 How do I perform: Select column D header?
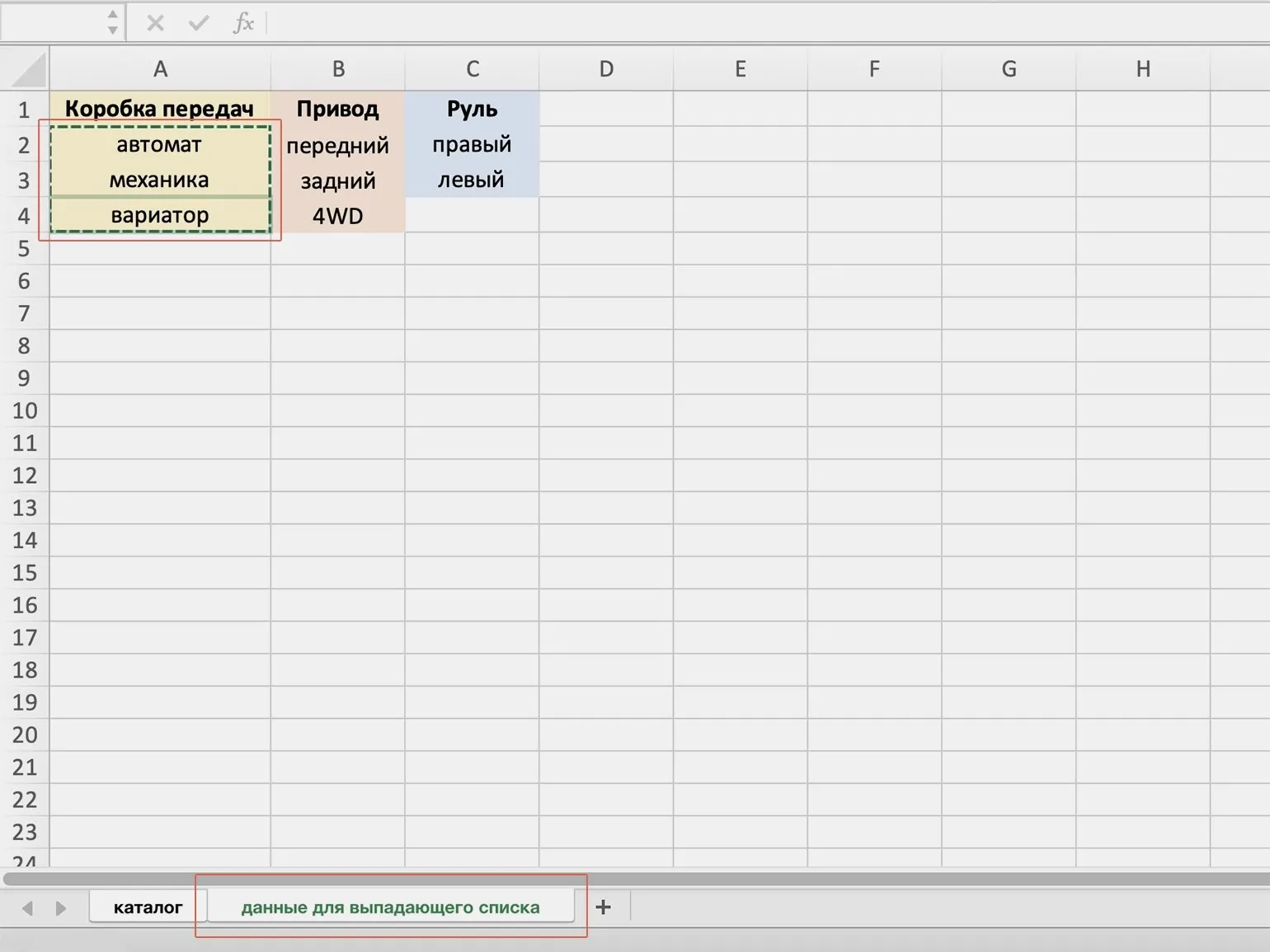pos(606,69)
